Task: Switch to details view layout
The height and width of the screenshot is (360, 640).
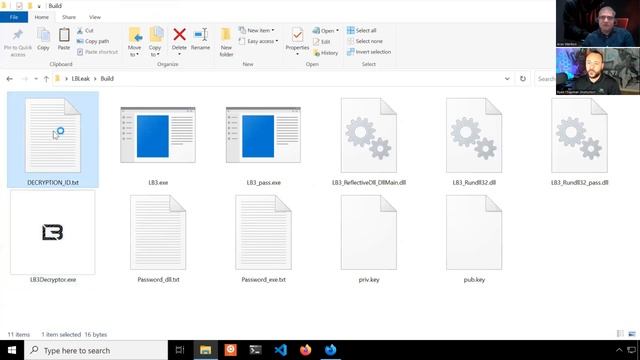Action: pos(620,334)
